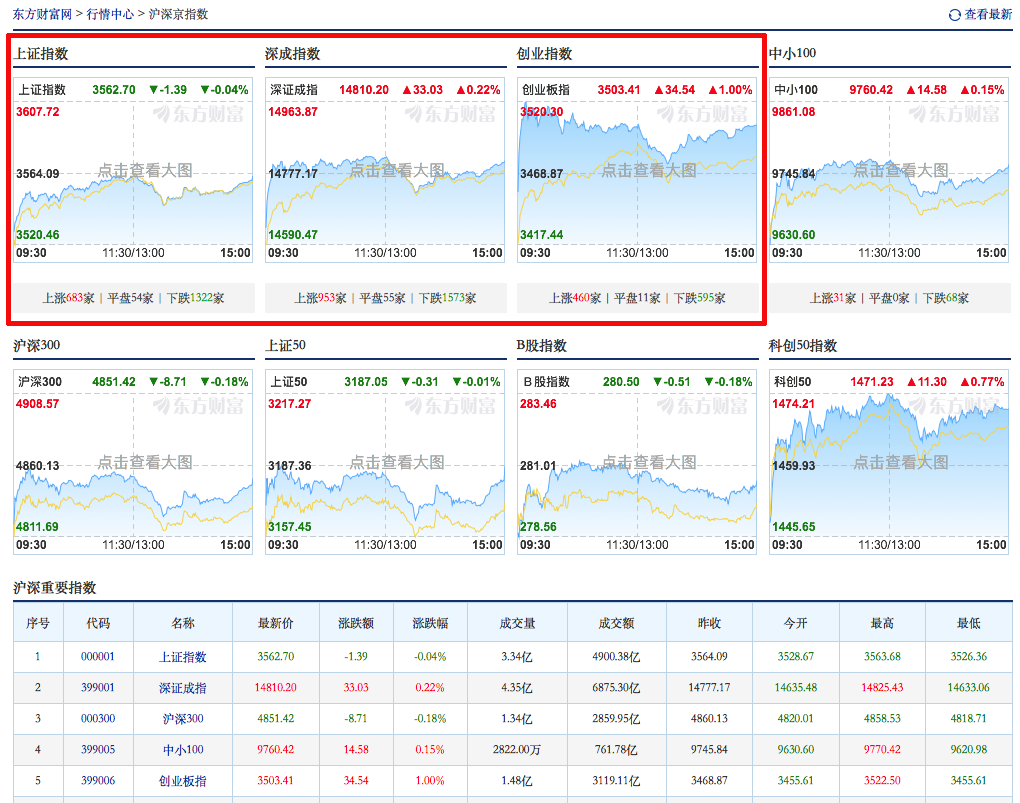Click 上涨683家 under 上证指数 chart
This screenshot has height=803, width=1020.
coord(68,298)
